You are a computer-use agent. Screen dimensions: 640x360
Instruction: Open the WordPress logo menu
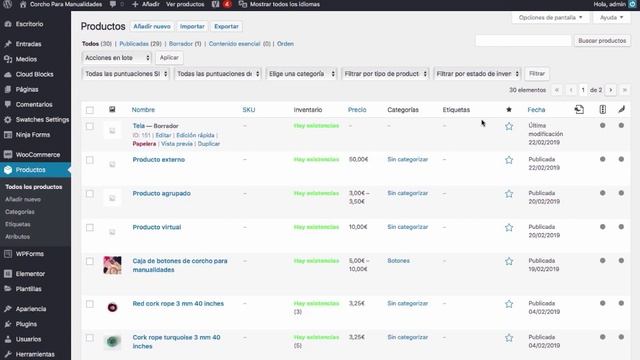pos(7,4)
